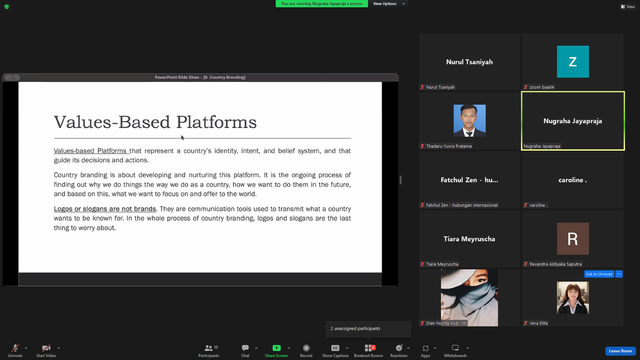The height and width of the screenshot is (360, 640).
Task: Open audio options arrow beside Unmute
Action: tap(26, 348)
